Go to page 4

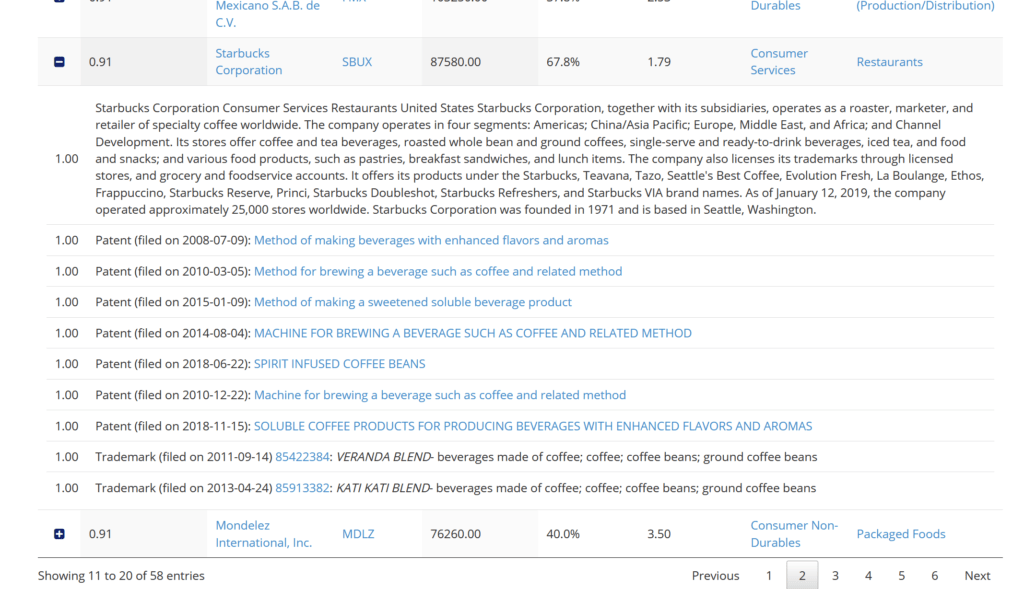(868, 575)
